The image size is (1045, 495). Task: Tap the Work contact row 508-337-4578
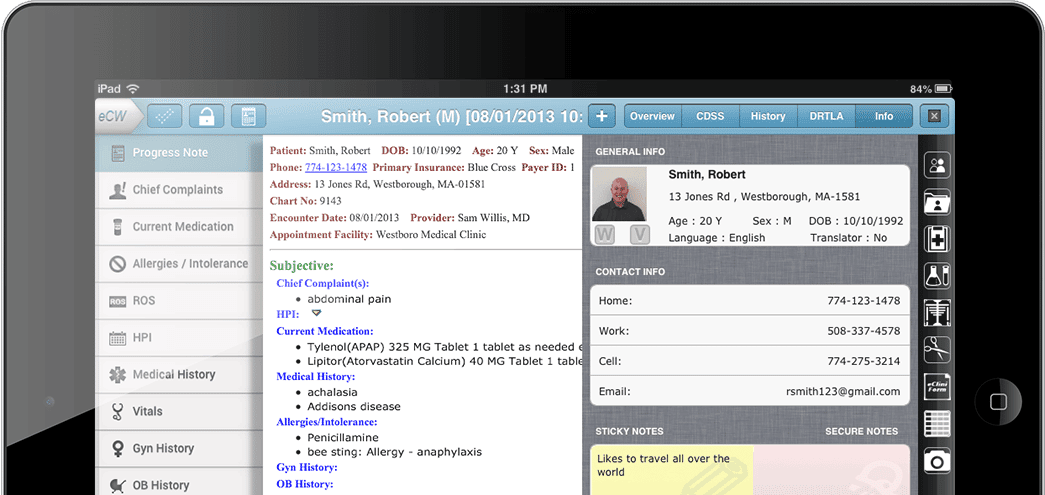(x=750, y=331)
